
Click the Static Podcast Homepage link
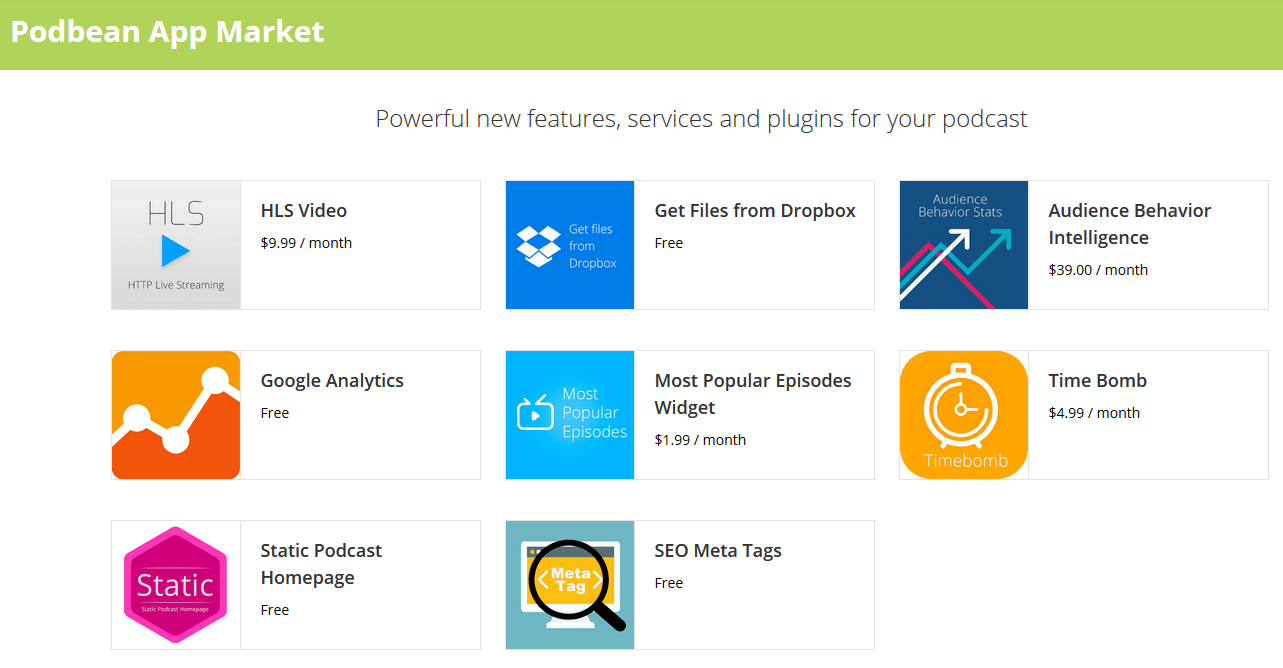pos(321,563)
